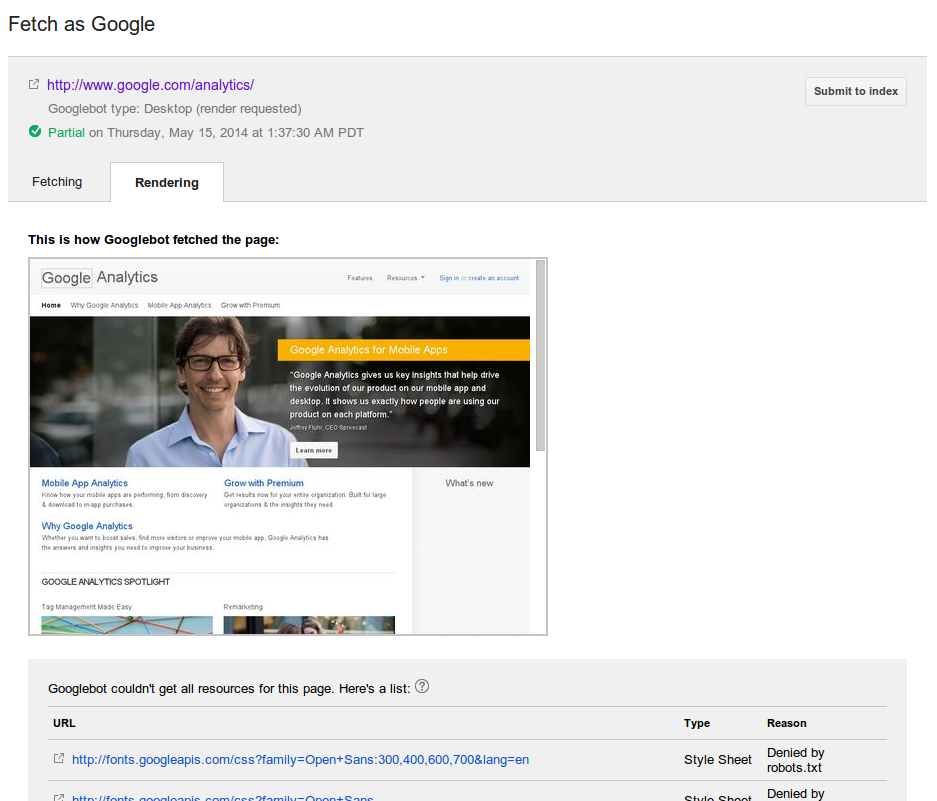The height and width of the screenshot is (801, 937).
Task: Click the Google logo in rendered preview
Action: 66,278
